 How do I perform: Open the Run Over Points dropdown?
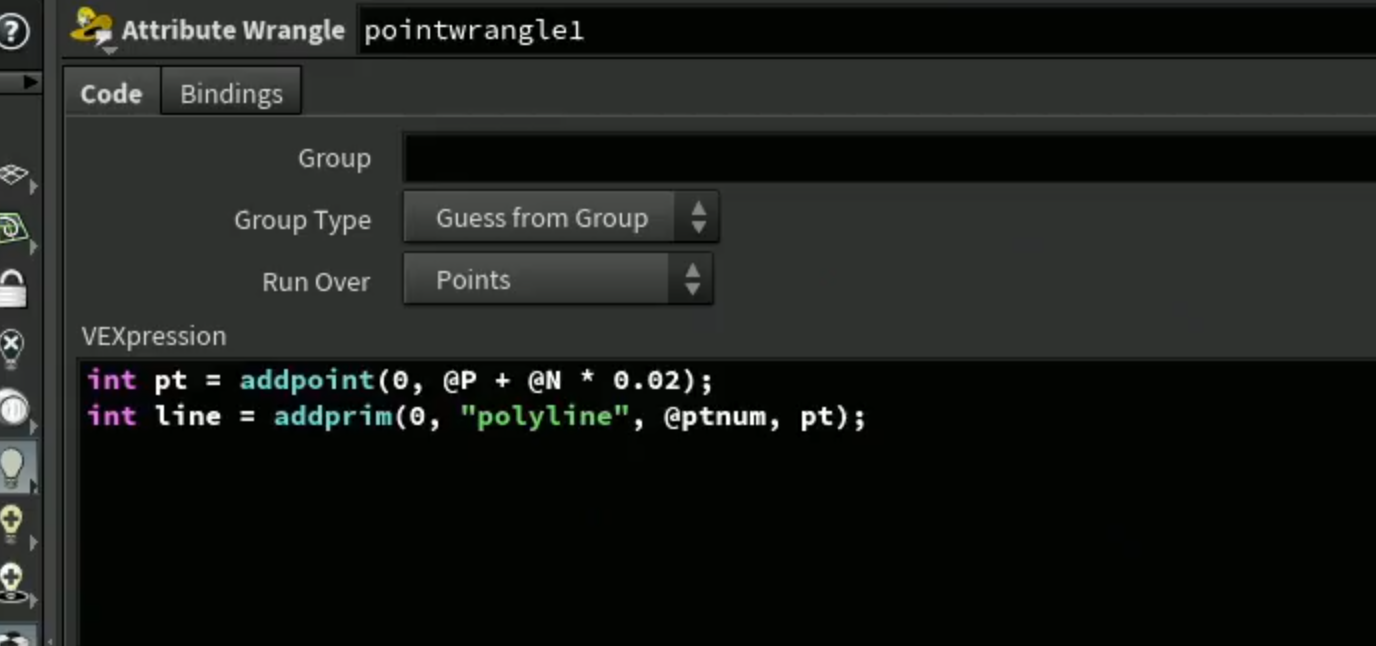tap(558, 280)
